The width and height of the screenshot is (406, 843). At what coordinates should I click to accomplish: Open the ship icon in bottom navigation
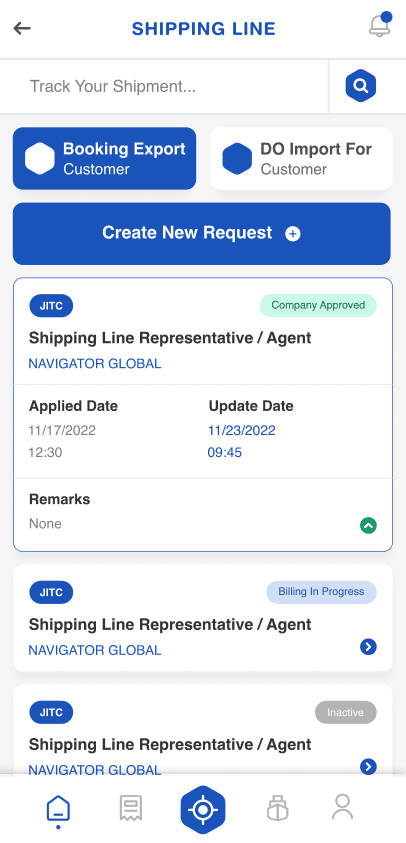point(277,808)
